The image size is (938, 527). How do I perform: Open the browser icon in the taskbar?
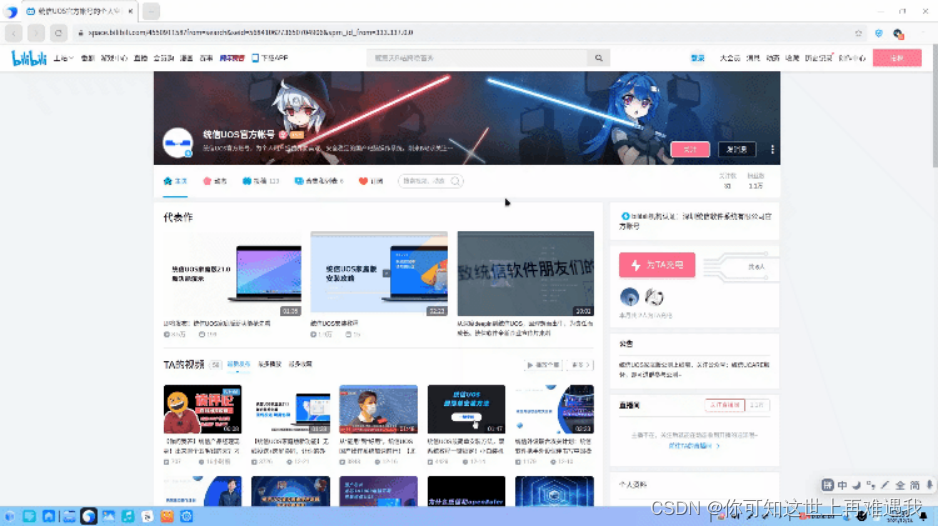pyautogui.click(x=89, y=516)
